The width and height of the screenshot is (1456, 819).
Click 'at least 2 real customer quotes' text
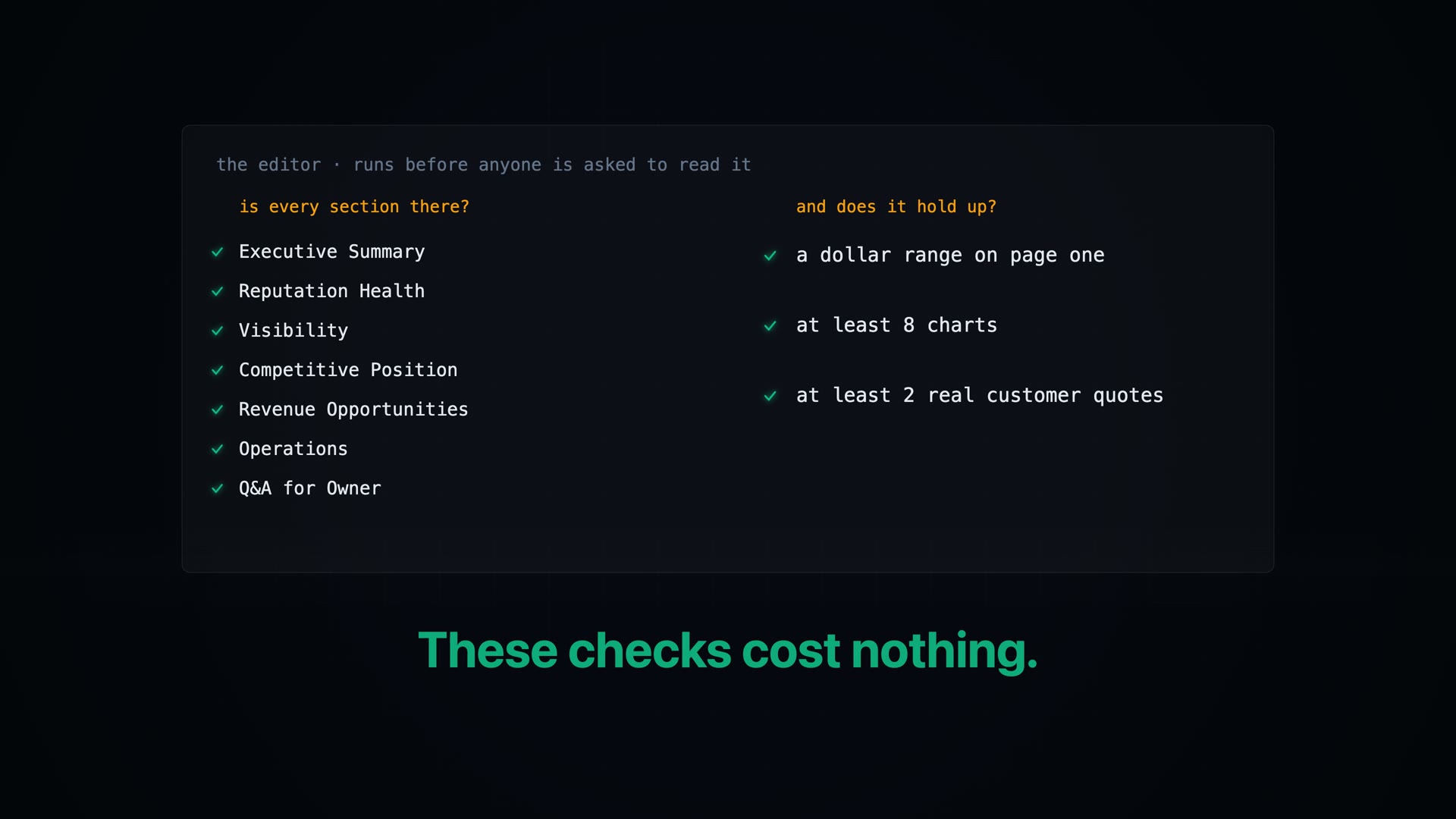coord(979,395)
